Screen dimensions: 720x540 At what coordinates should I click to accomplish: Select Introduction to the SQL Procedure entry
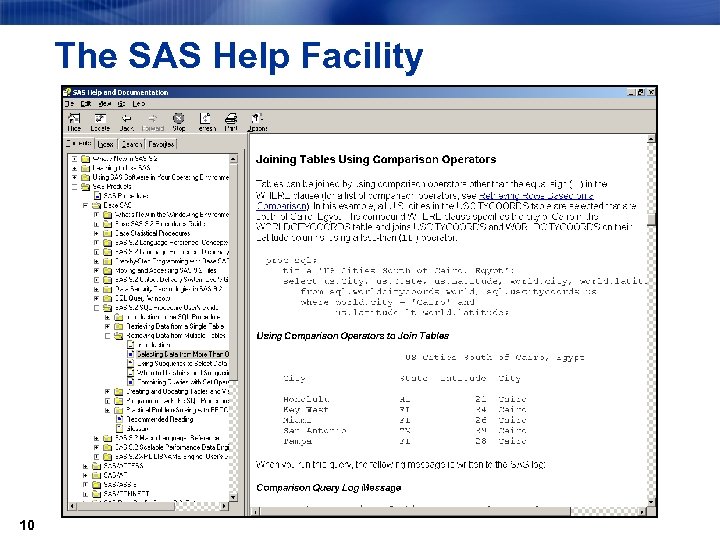pyautogui.click(x=174, y=317)
